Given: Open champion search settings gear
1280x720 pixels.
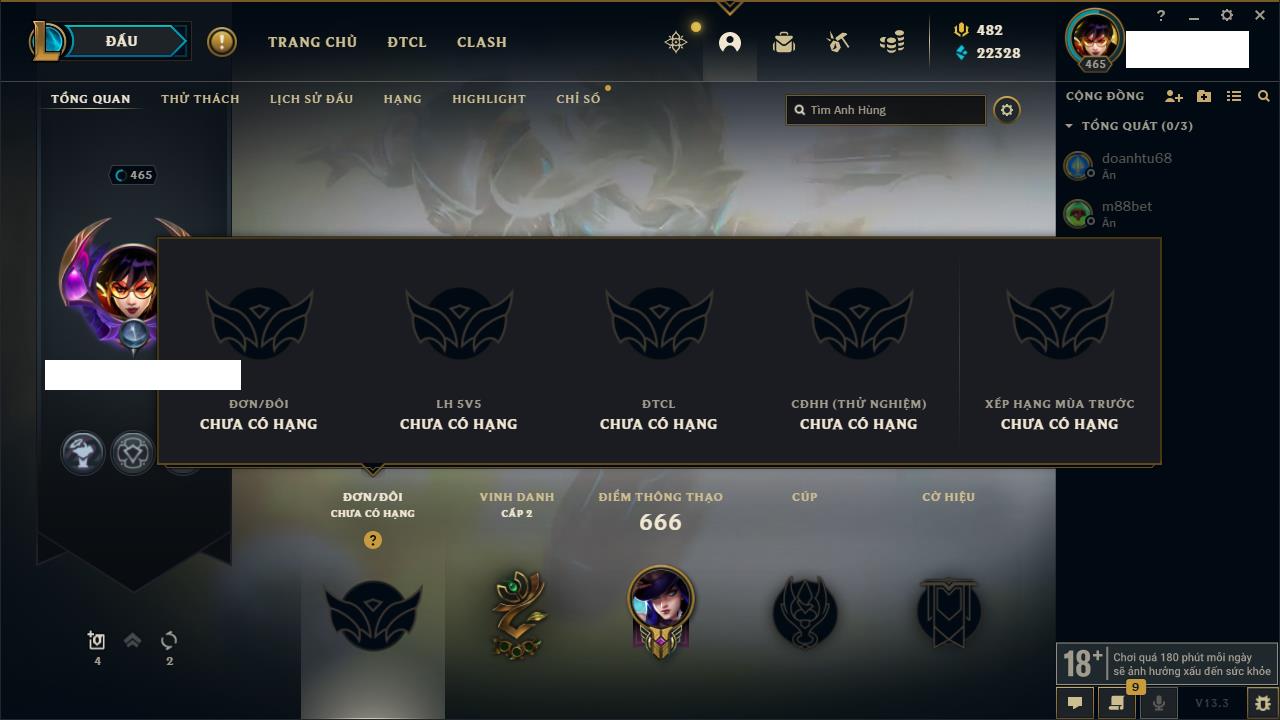Looking at the screenshot, I should click(1007, 110).
